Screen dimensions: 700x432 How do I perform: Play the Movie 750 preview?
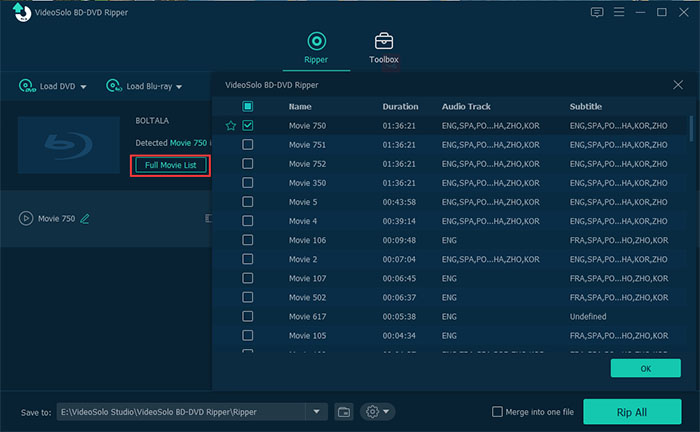26,218
